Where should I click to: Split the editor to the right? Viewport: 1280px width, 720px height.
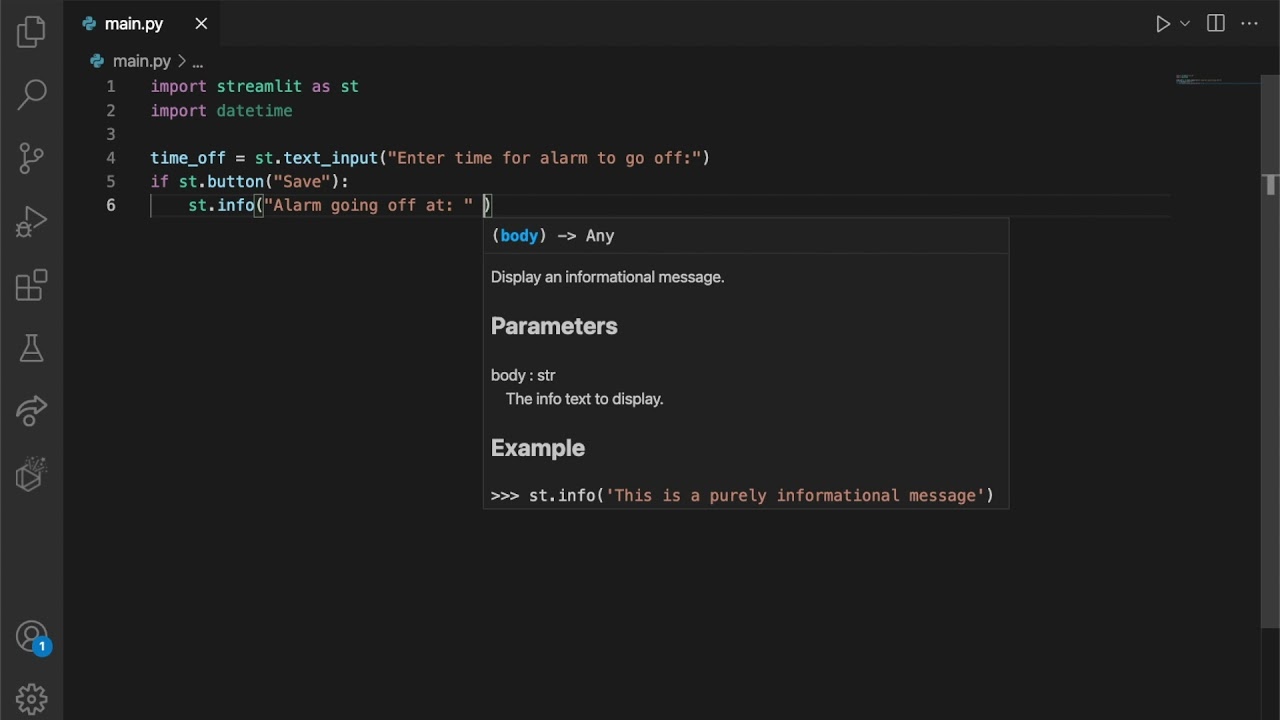[1216, 24]
